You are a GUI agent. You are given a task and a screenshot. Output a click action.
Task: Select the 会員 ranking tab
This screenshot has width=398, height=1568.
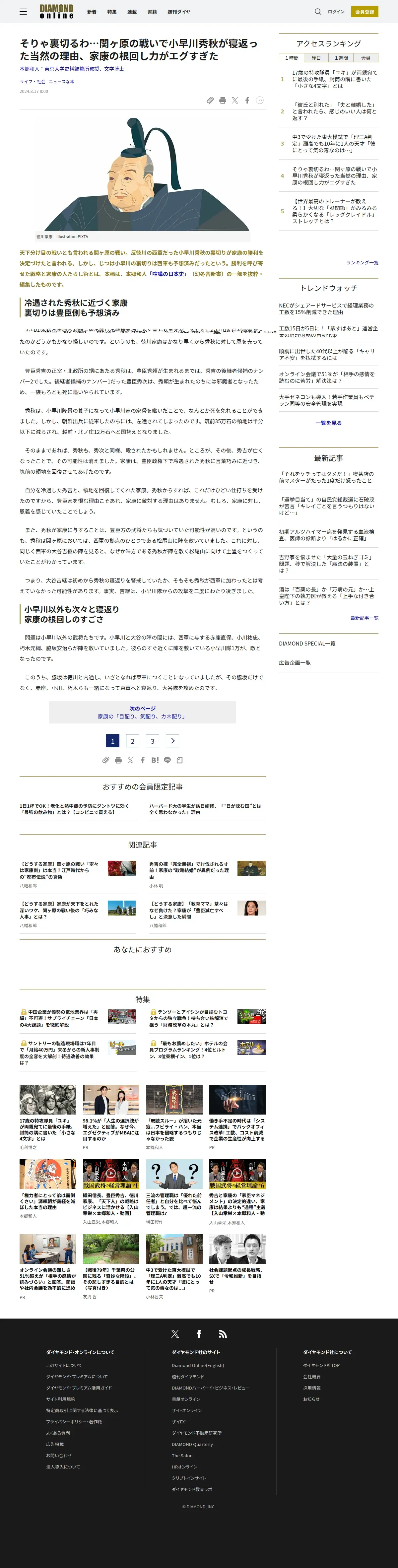tap(366, 58)
